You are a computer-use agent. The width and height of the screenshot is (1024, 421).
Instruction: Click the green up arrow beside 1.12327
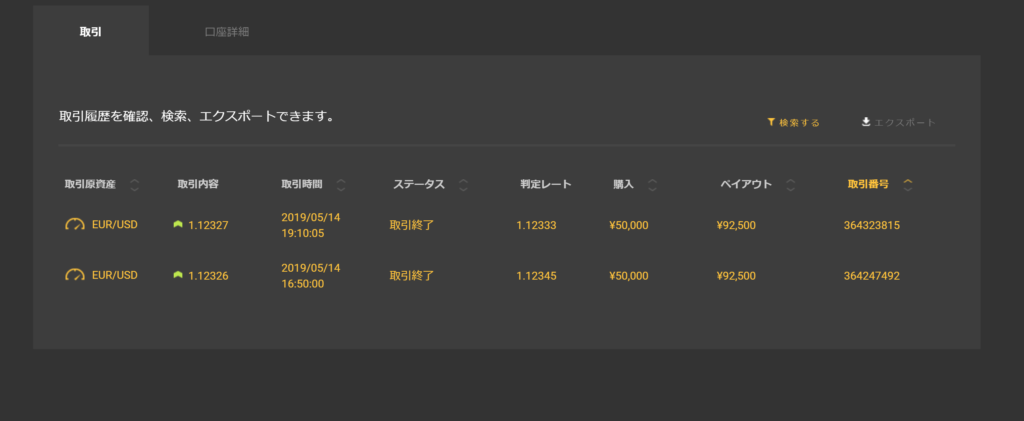click(x=178, y=225)
